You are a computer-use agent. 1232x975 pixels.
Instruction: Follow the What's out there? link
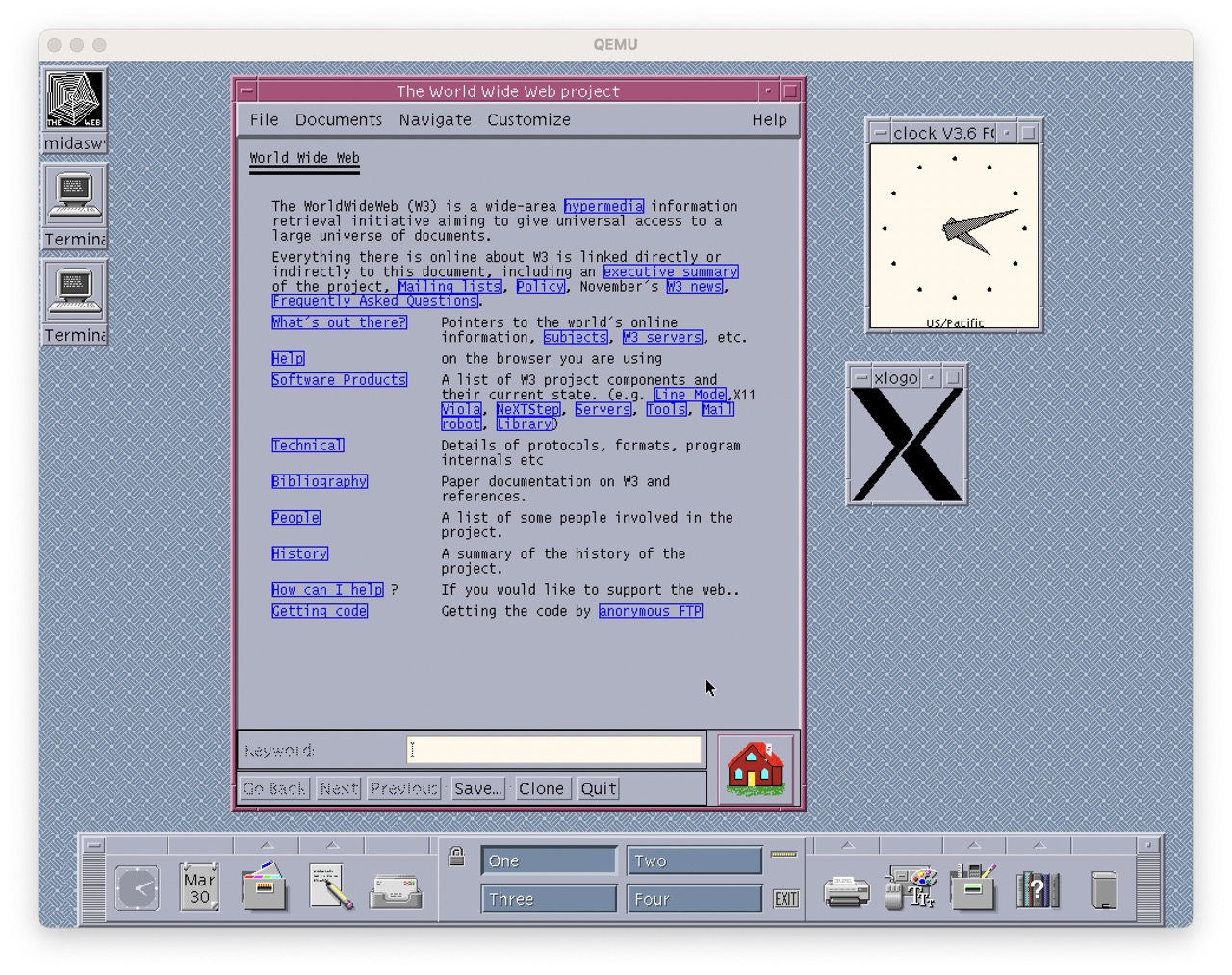pyautogui.click(x=339, y=322)
